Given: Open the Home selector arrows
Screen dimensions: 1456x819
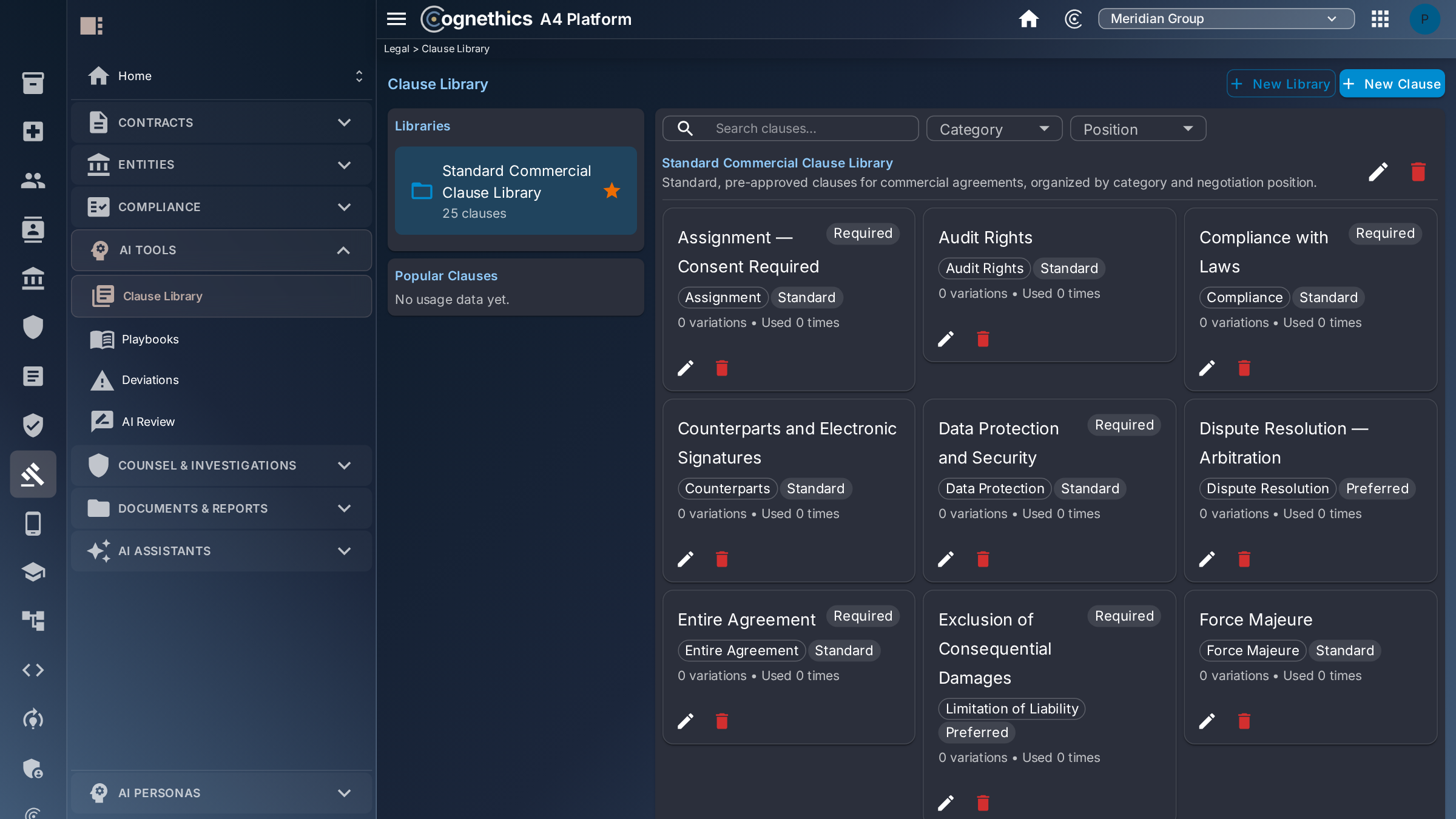Looking at the screenshot, I should (x=359, y=76).
